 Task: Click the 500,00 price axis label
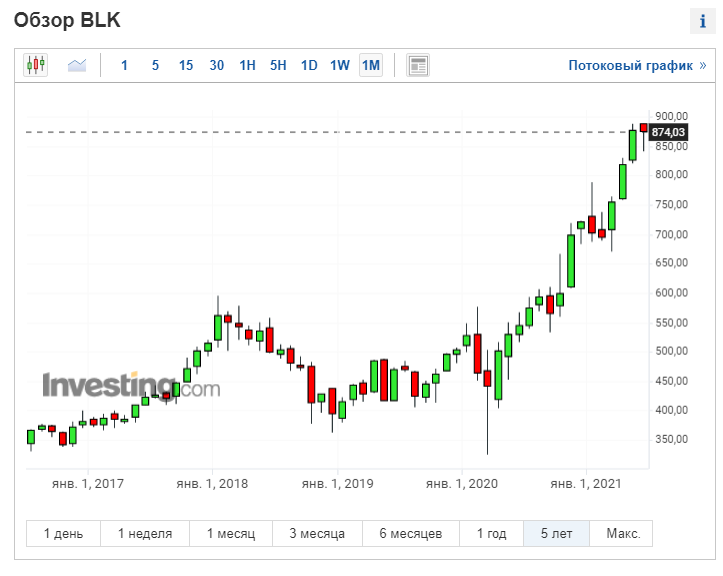pyautogui.click(x=671, y=351)
